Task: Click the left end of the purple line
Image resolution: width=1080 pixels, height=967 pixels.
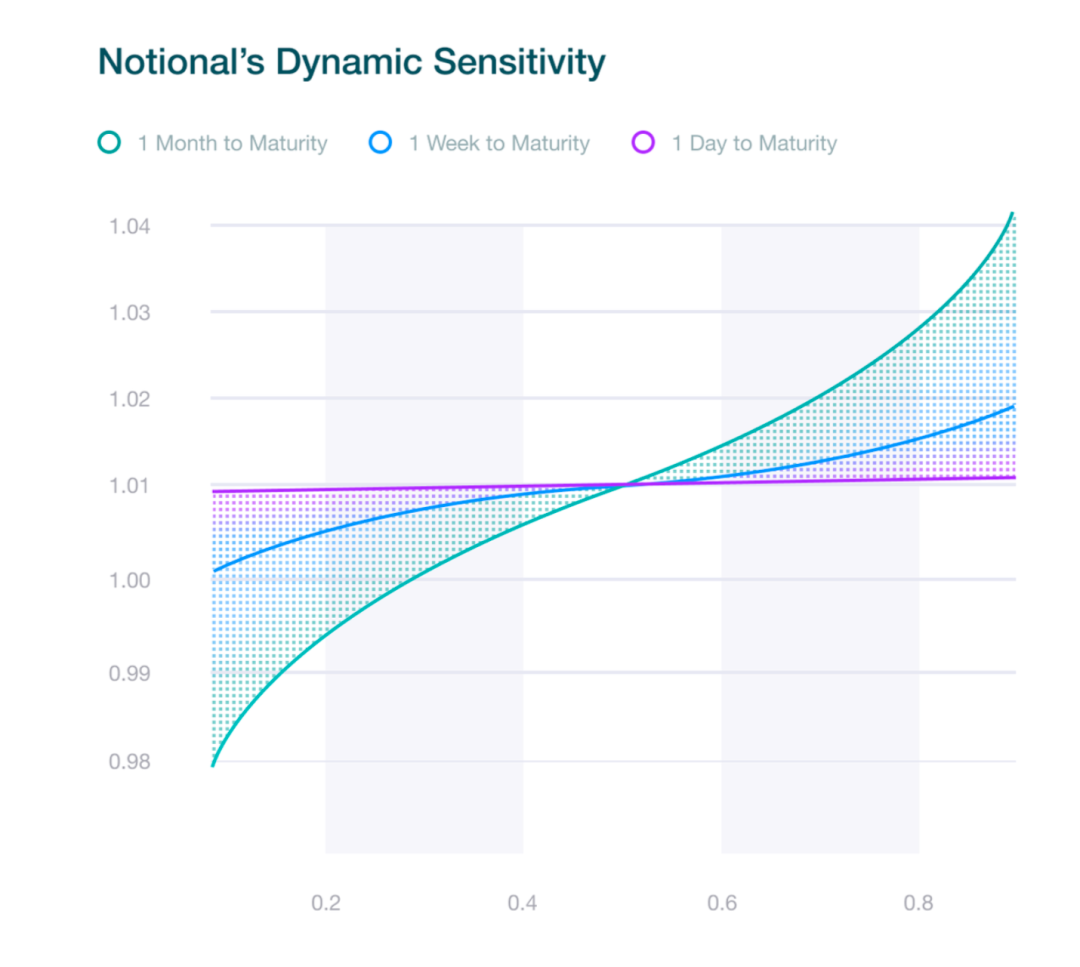Action: [214, 491]
